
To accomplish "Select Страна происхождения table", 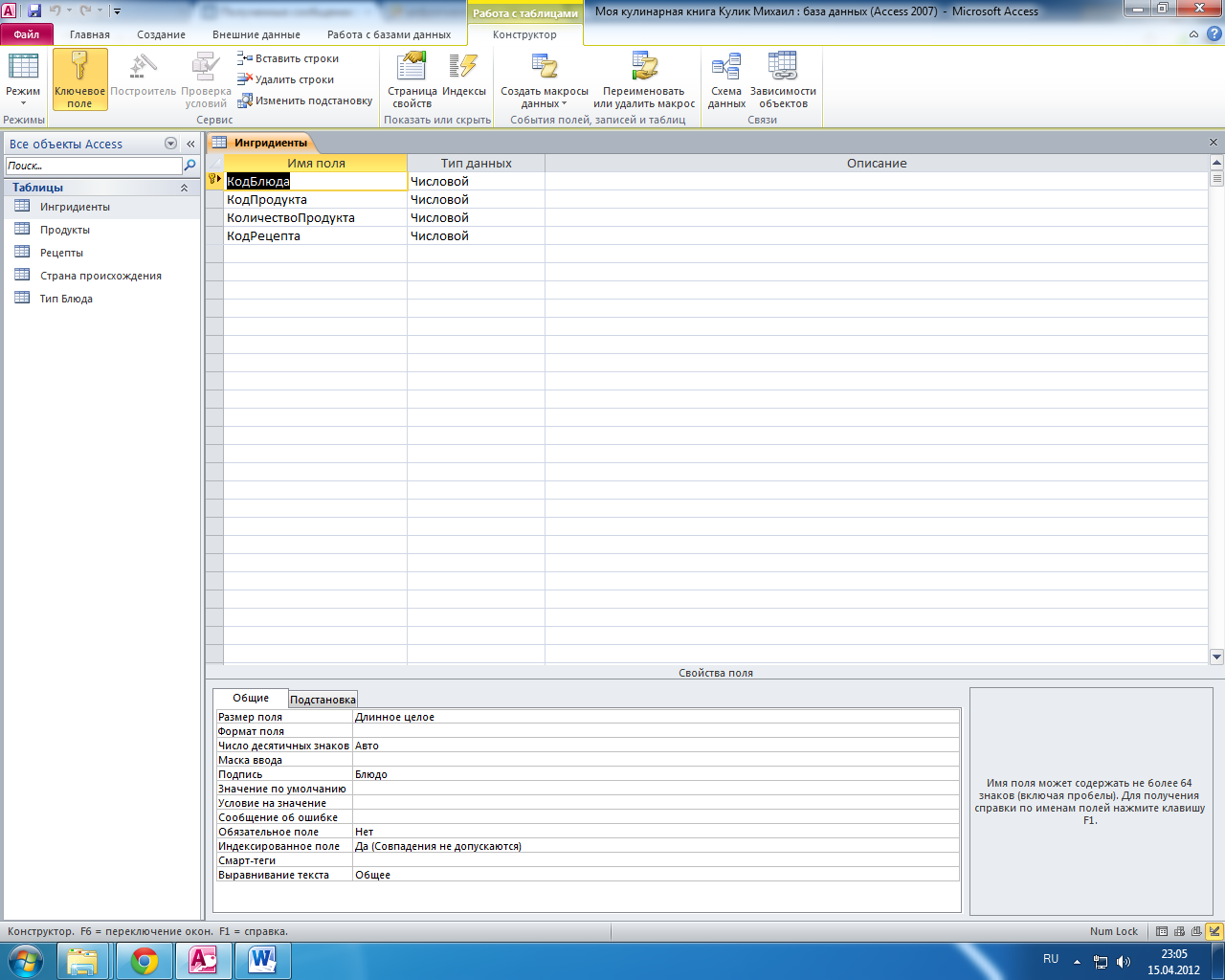I will click(101, 276).
